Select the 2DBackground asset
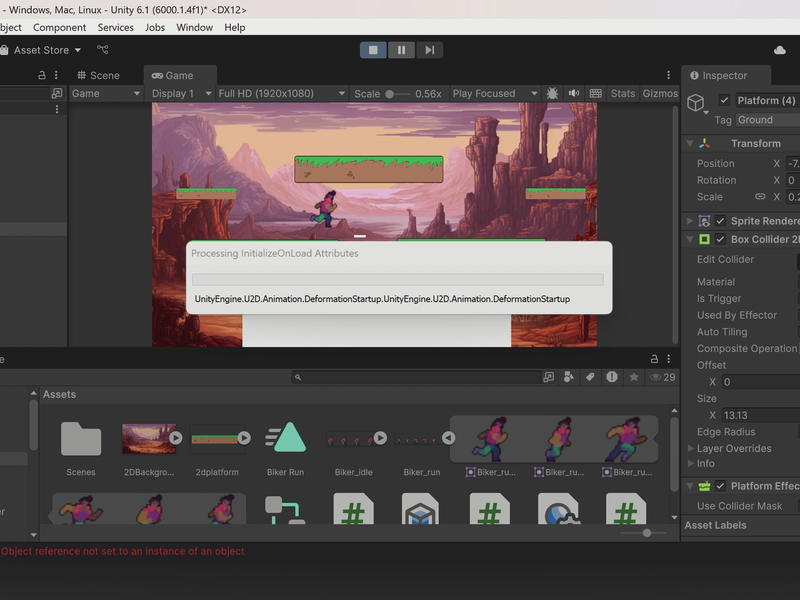 click(x=148, y=449)
